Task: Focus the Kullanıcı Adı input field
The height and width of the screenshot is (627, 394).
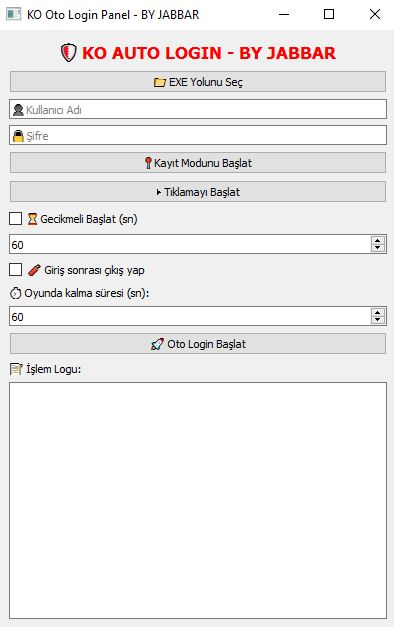Action: [198, 109]
